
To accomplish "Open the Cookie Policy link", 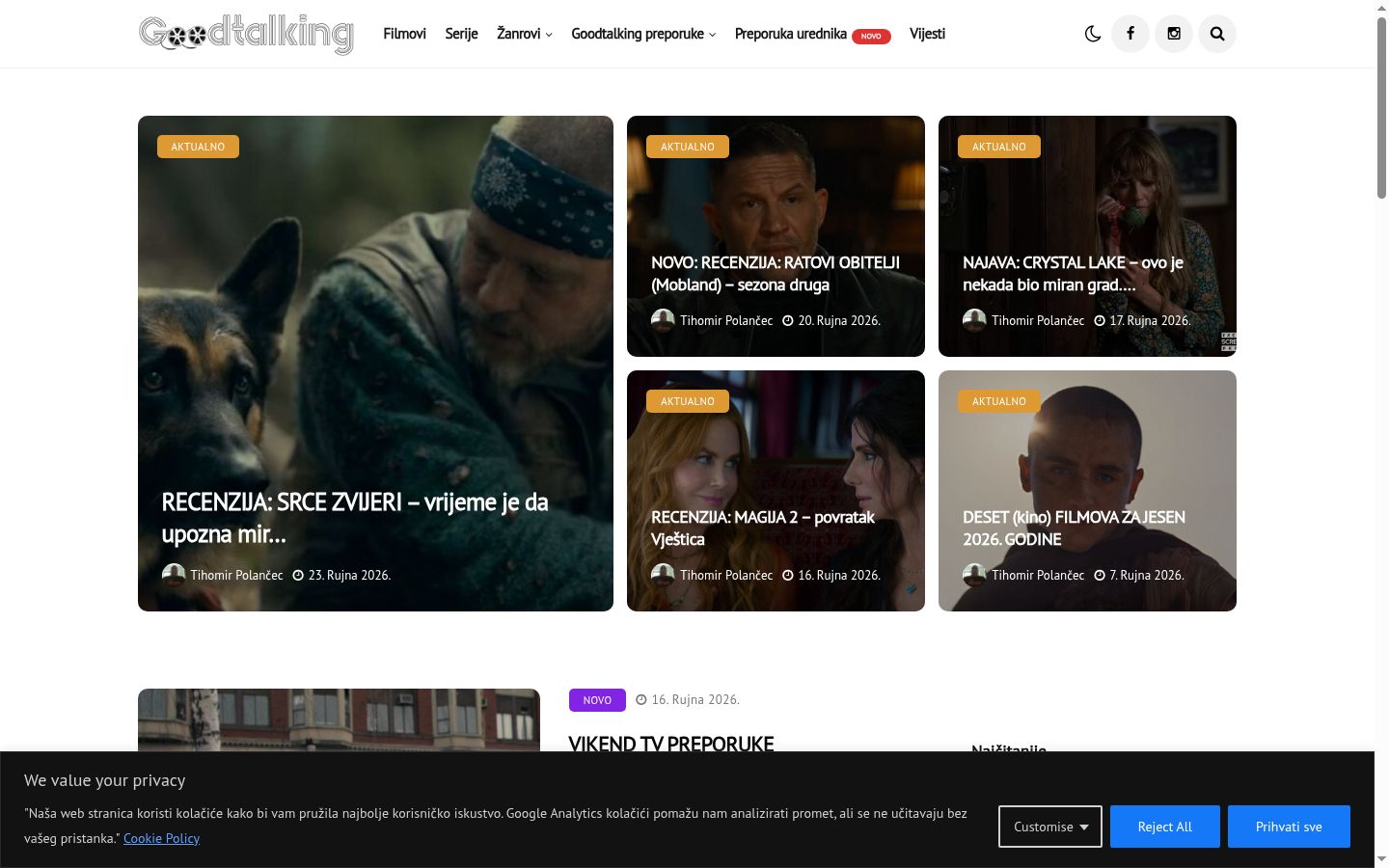I will (x=161, y=838).
